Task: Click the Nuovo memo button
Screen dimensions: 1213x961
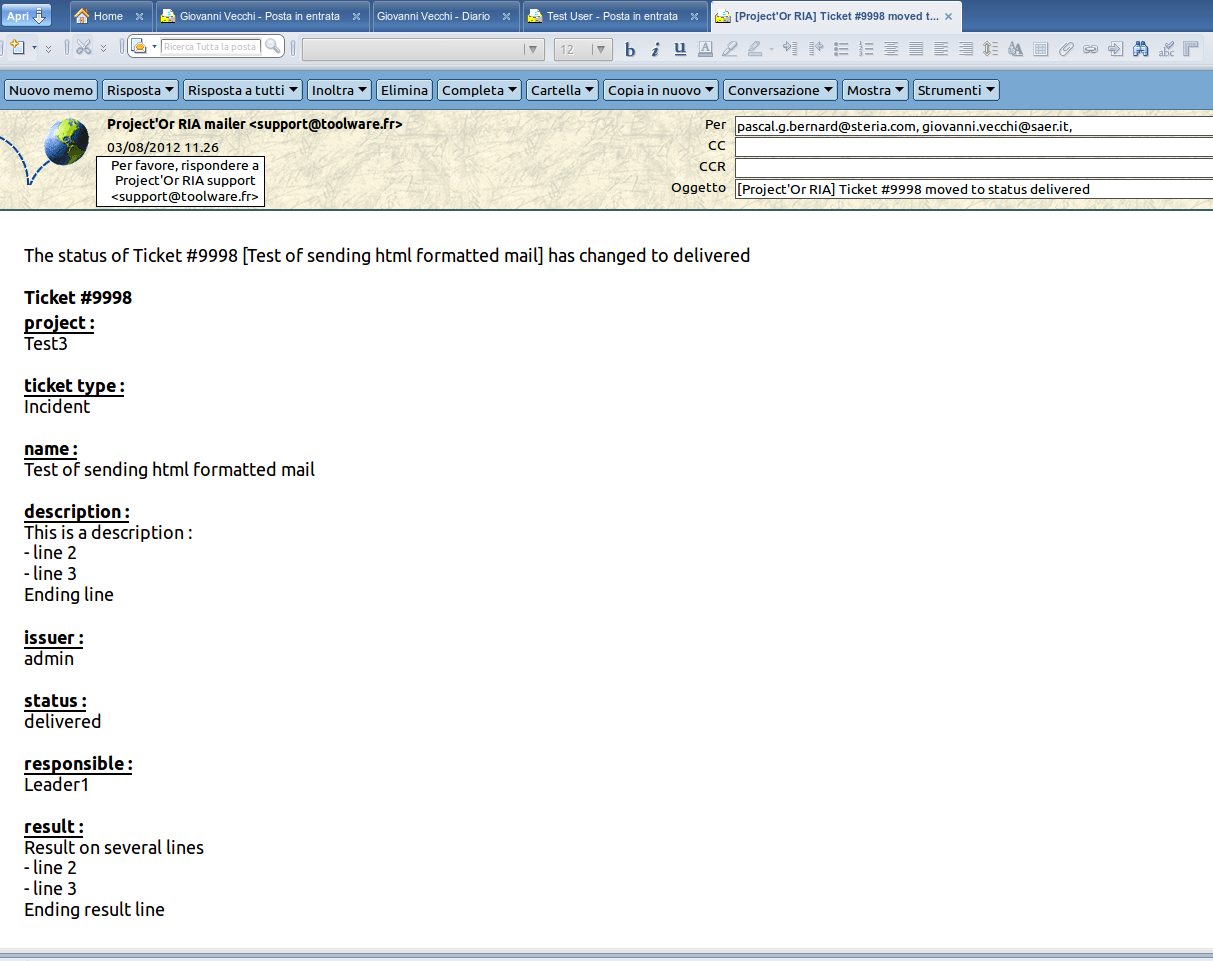Action: pyautogui.click(x=51, y=90)
